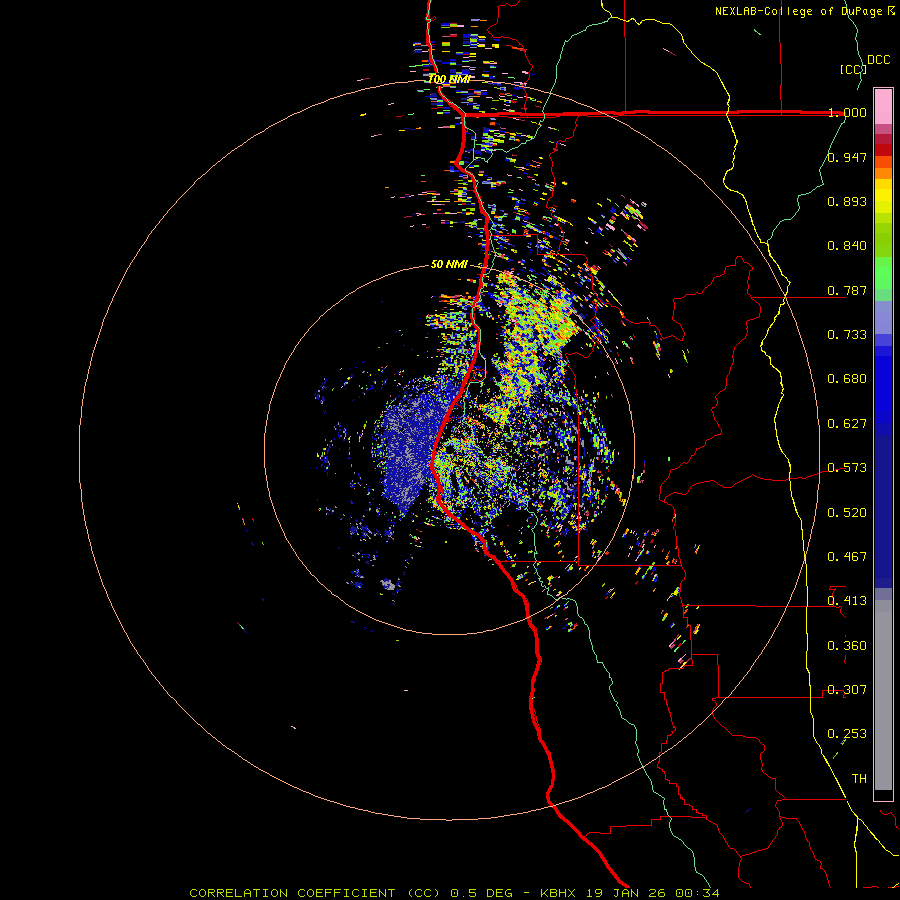Click the 0.520 legend value
The height and width of the screenshot is (900, 900).
pos(847,513)
